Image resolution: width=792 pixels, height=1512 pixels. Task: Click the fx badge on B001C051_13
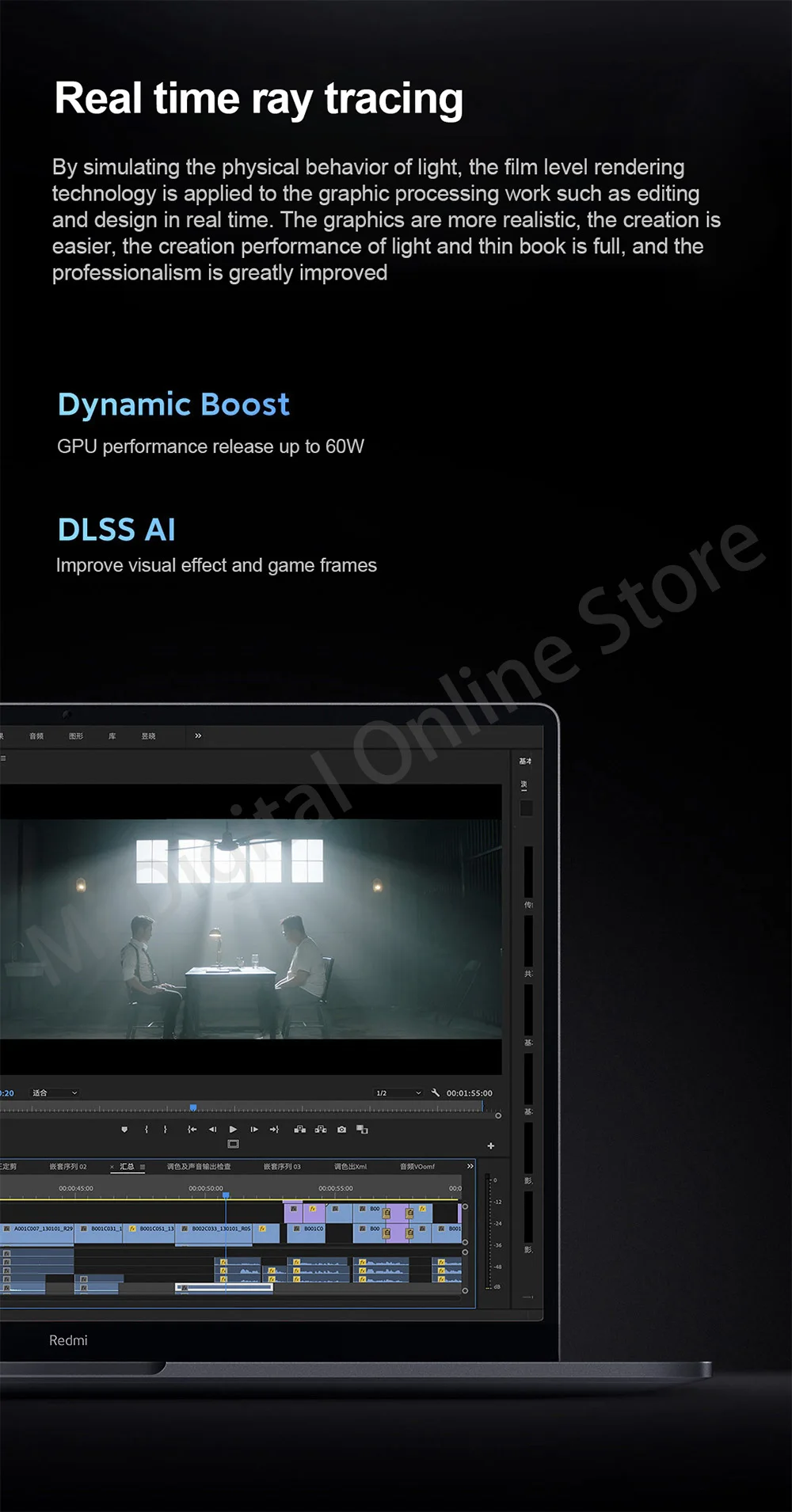132,1229
